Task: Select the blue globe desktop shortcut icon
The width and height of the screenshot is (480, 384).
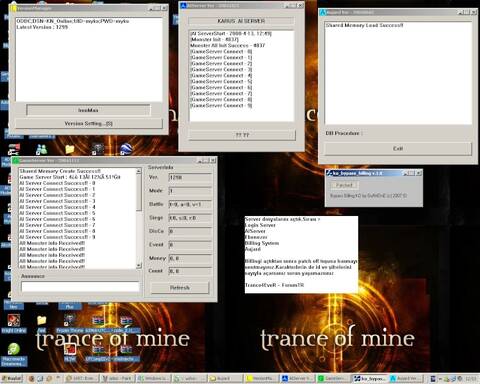Action: 126,149
